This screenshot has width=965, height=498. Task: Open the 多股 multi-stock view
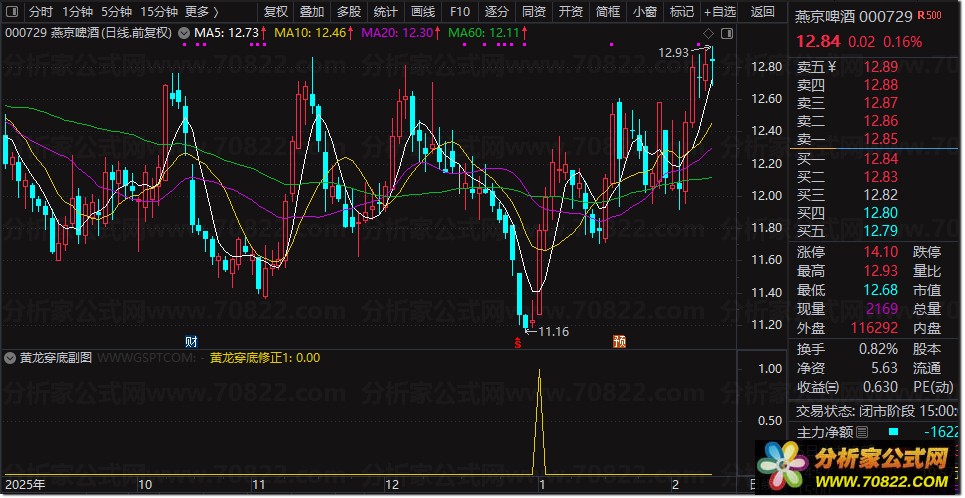(x=349, y=12)
